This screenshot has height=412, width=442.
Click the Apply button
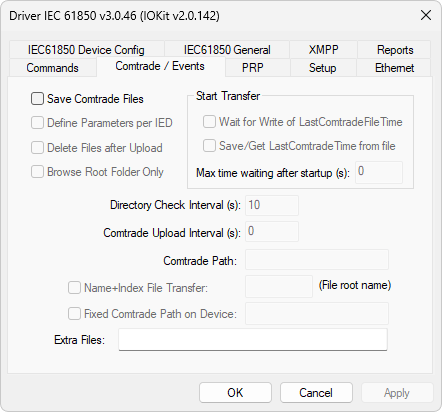397,392
